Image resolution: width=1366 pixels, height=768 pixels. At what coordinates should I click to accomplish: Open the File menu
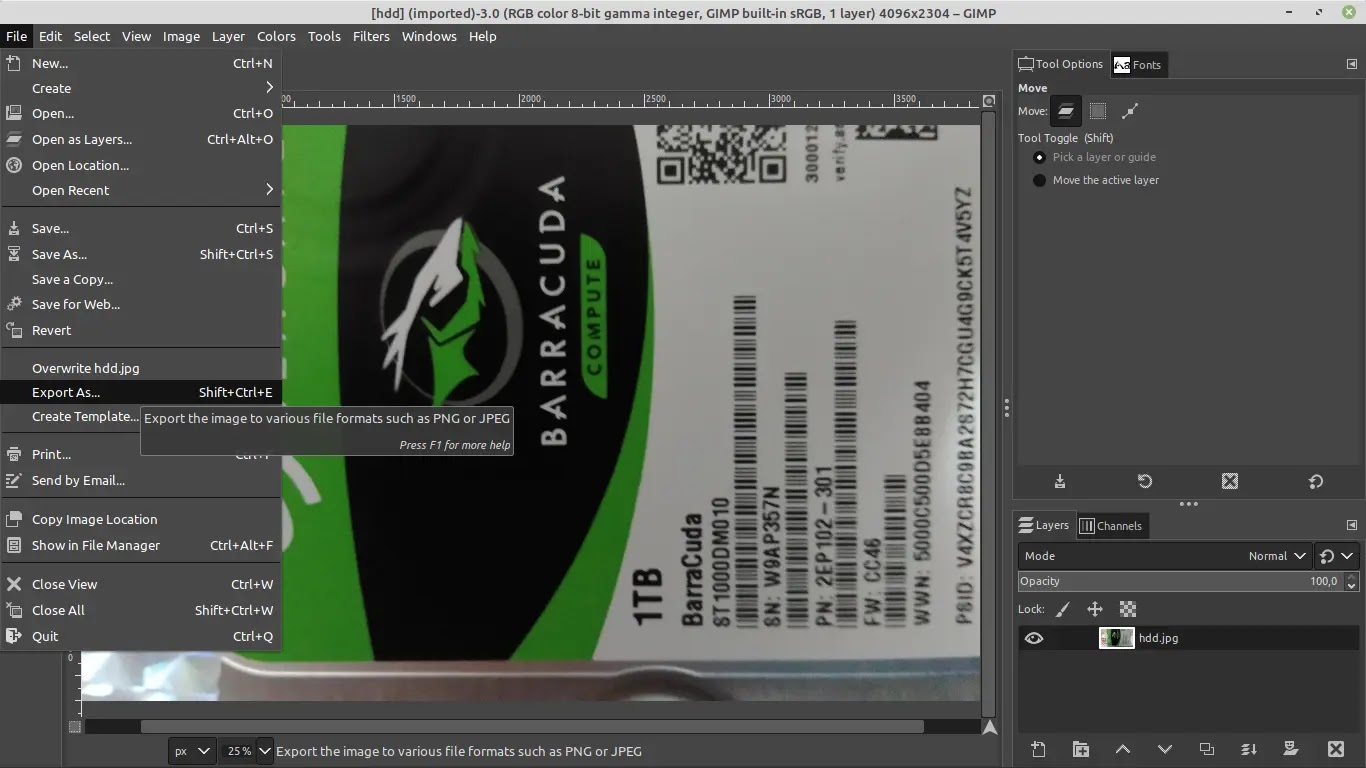click(x=16, y=36)
